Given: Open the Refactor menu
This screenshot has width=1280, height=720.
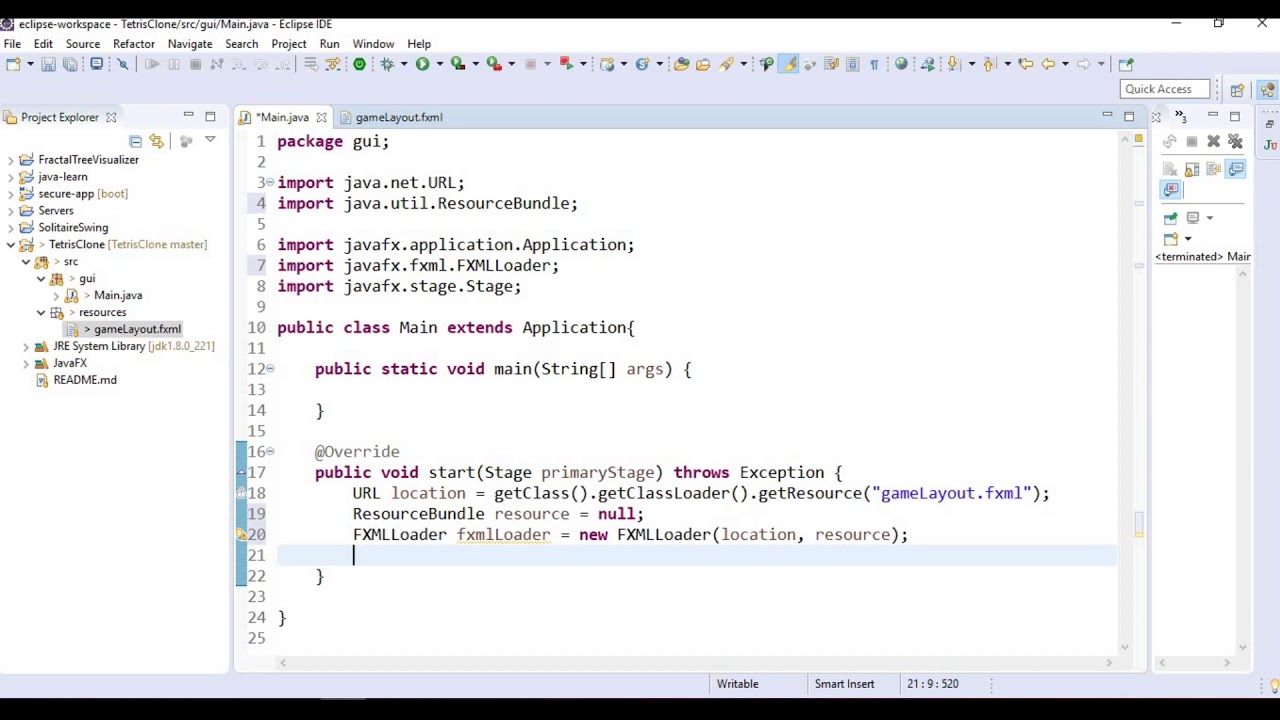Looking at the screenshot, I should pyautogui.click(x=134, y=44).
